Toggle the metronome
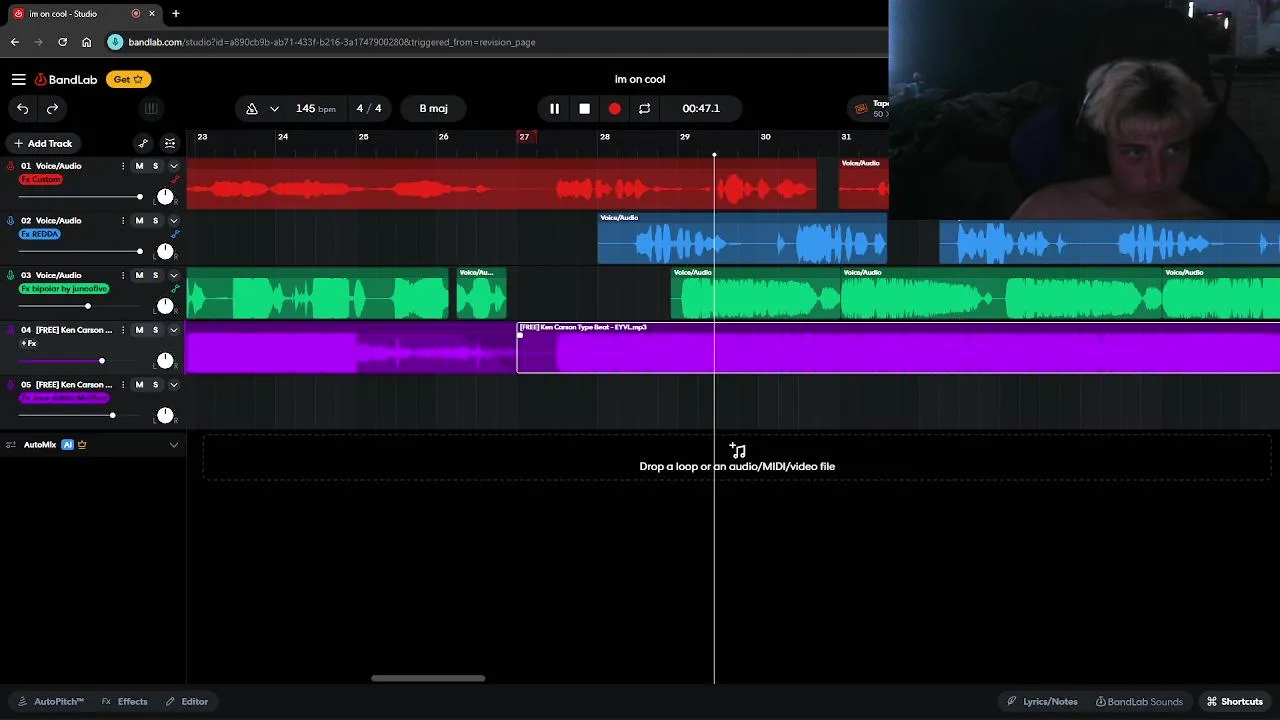1280x720 pixels. [x=252, y=108]
